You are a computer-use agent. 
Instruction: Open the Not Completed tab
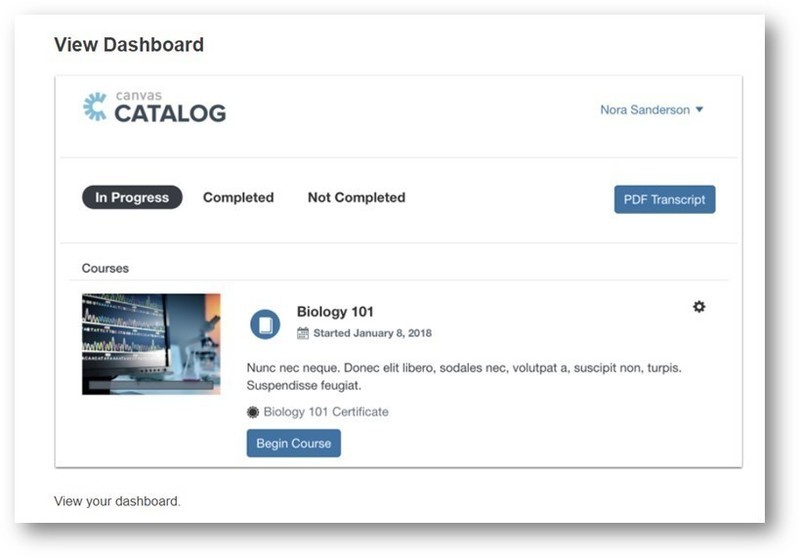(356, 198)
